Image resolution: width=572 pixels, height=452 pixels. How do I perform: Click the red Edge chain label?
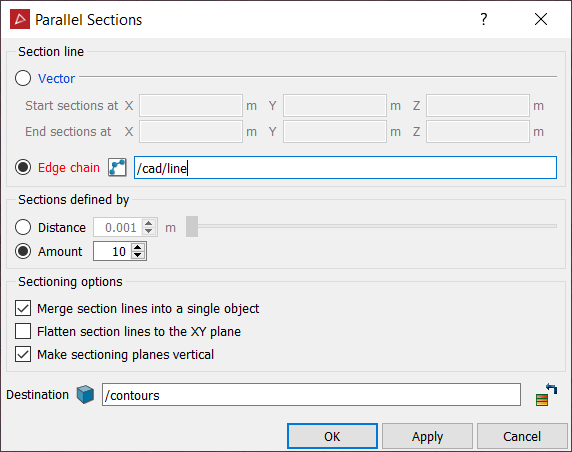point(69,167)
